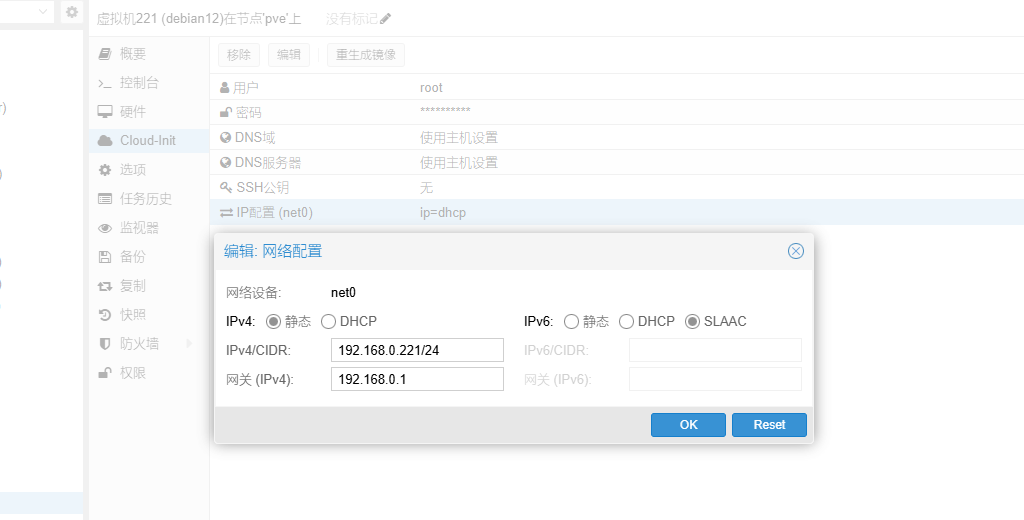1024x520 pixels.
Task: Edit tags with the pencil icon
Action: point(385,18)
